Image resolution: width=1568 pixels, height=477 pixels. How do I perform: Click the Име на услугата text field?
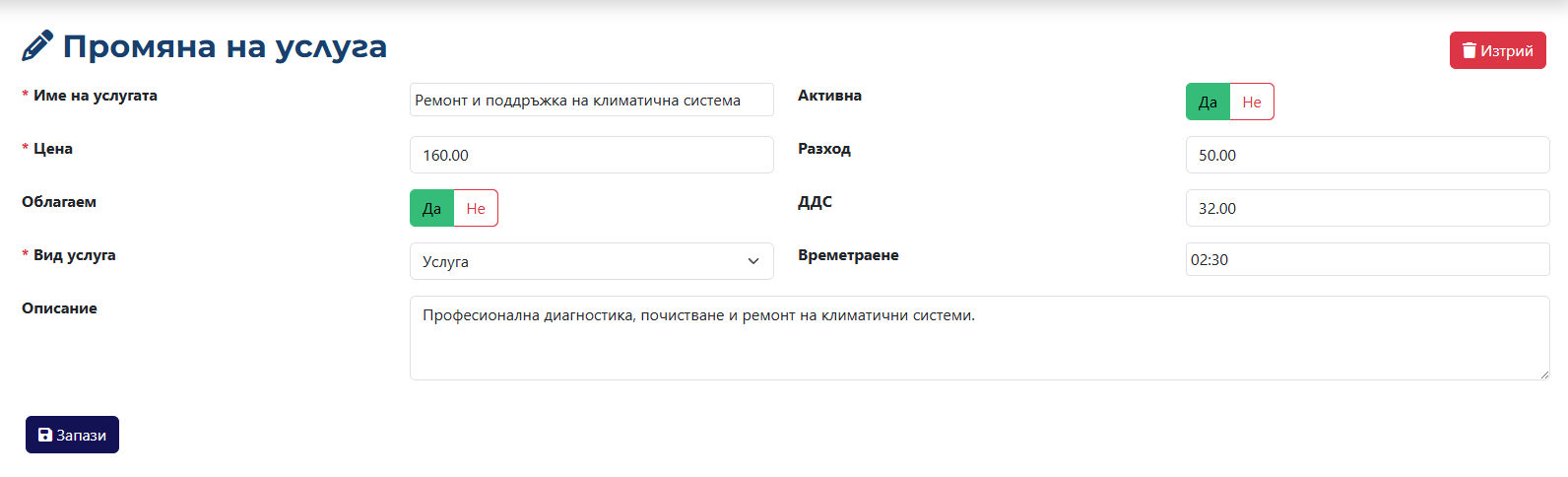tap(592, 100)
